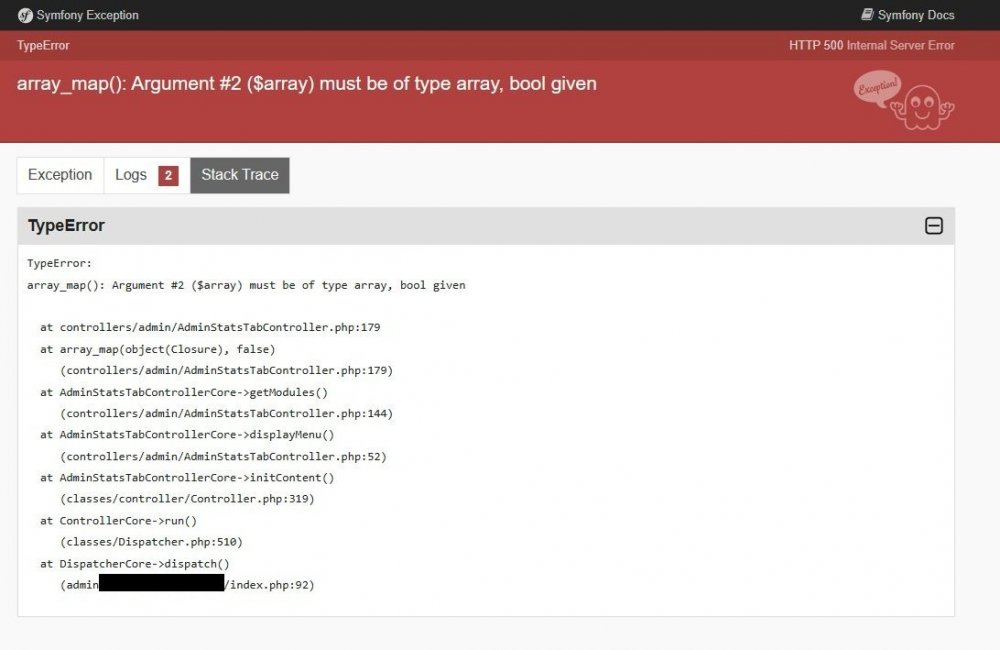Click the Symfony logo icon
Viewport: 1000px width, 650px height.
tap(25, 15)
